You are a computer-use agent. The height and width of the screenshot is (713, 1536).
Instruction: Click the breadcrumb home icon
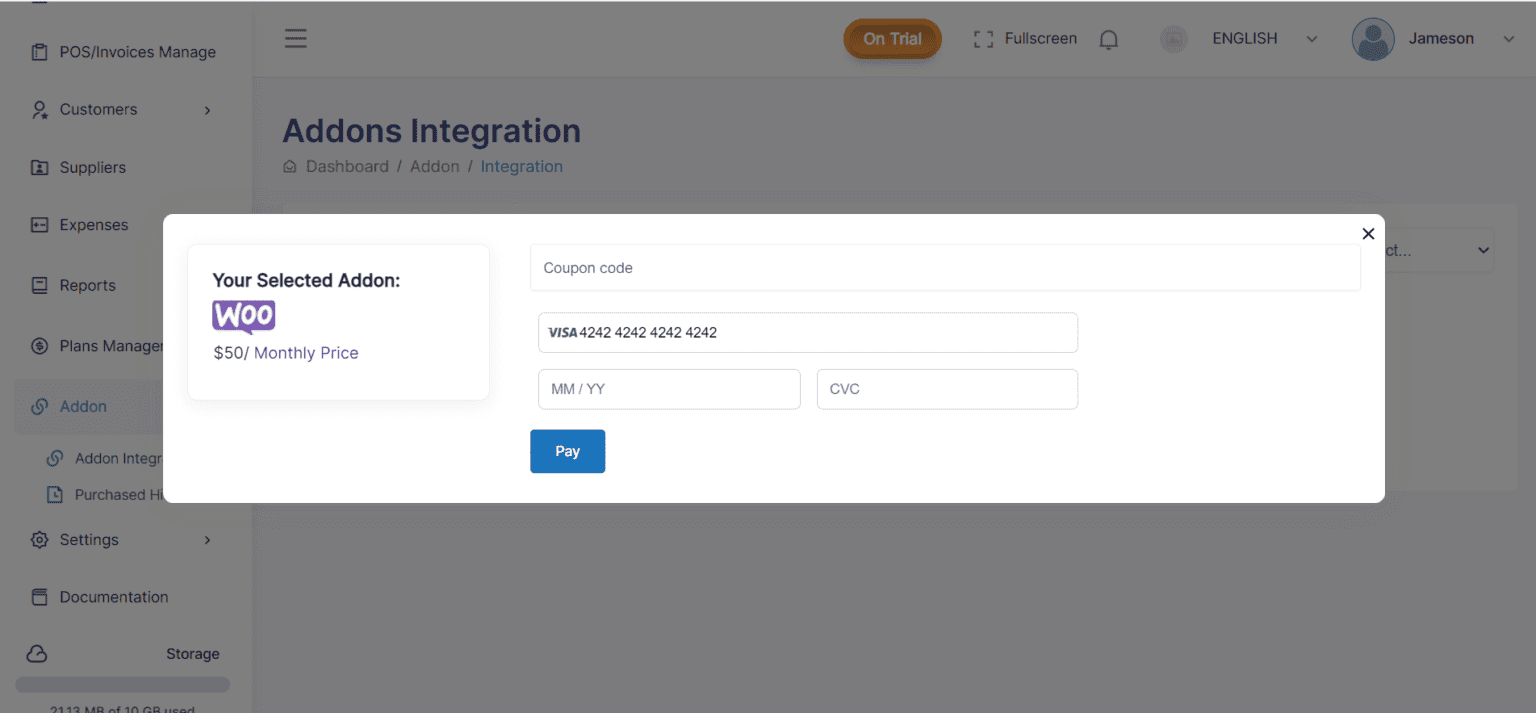[290, 167]
